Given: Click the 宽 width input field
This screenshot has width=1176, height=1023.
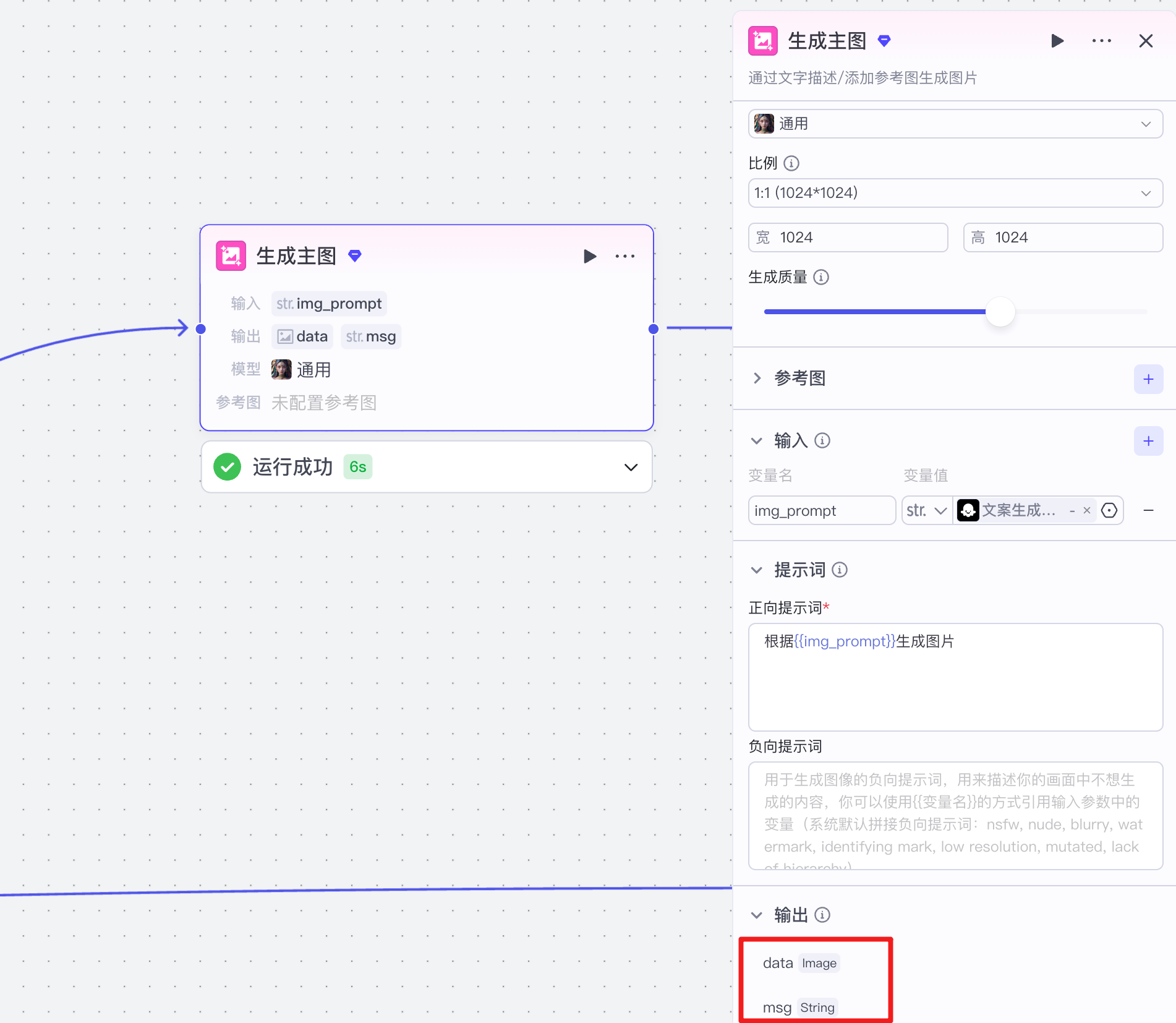Looking at the screenshot, I should point(848,238).
